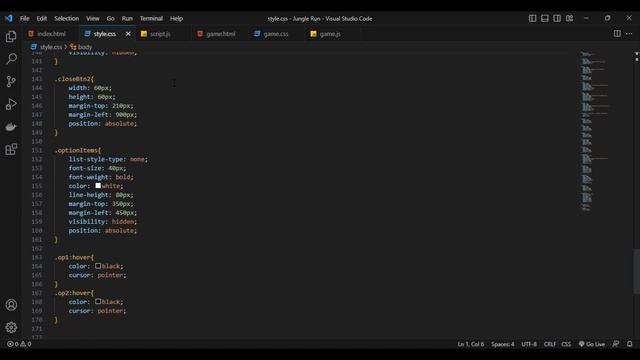Open the Selection menu
The width and height of the screenshot is (640, 360).
[67, 18]
